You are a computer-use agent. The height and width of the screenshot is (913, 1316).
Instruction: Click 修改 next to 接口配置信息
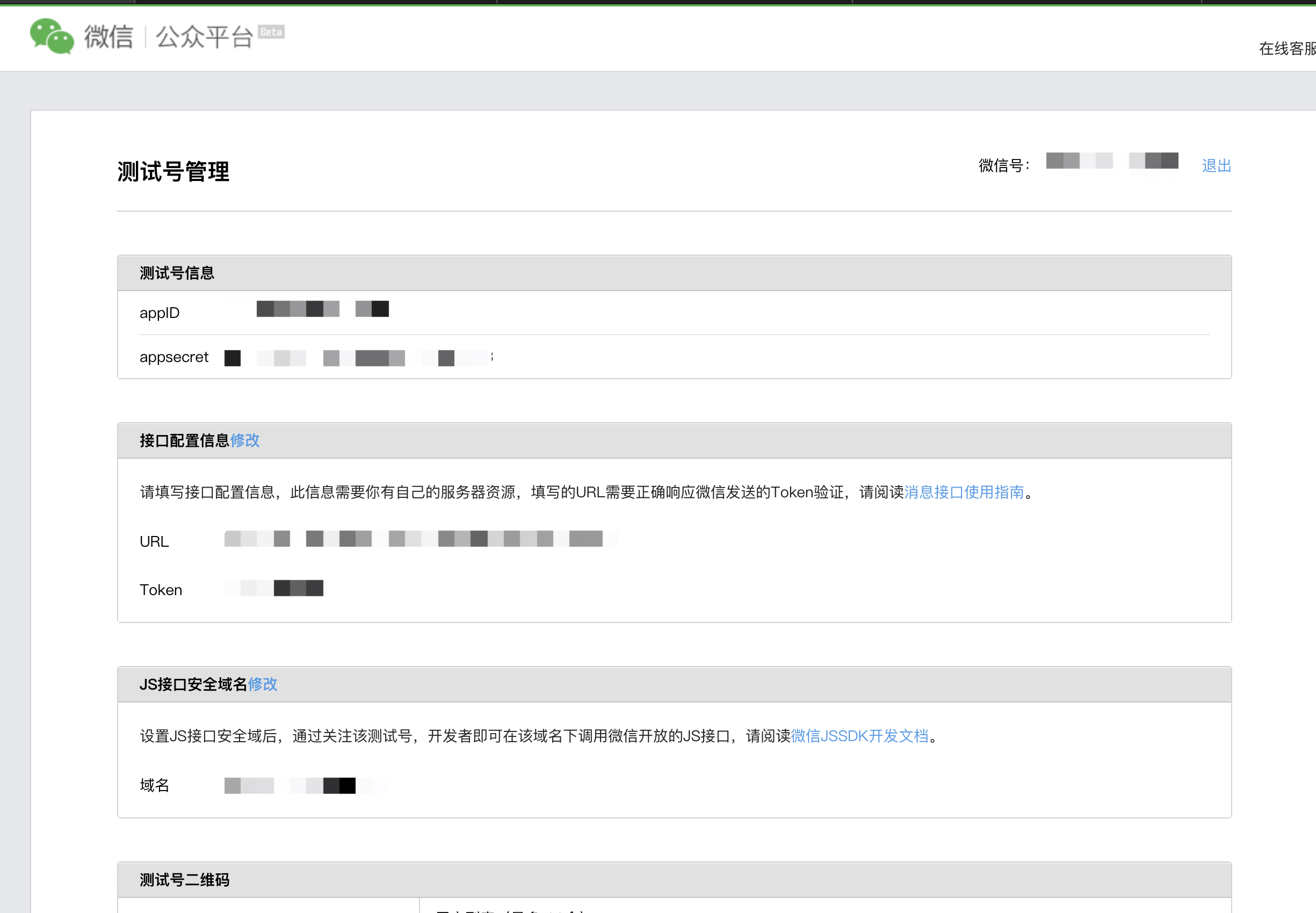tap(245, 440)
